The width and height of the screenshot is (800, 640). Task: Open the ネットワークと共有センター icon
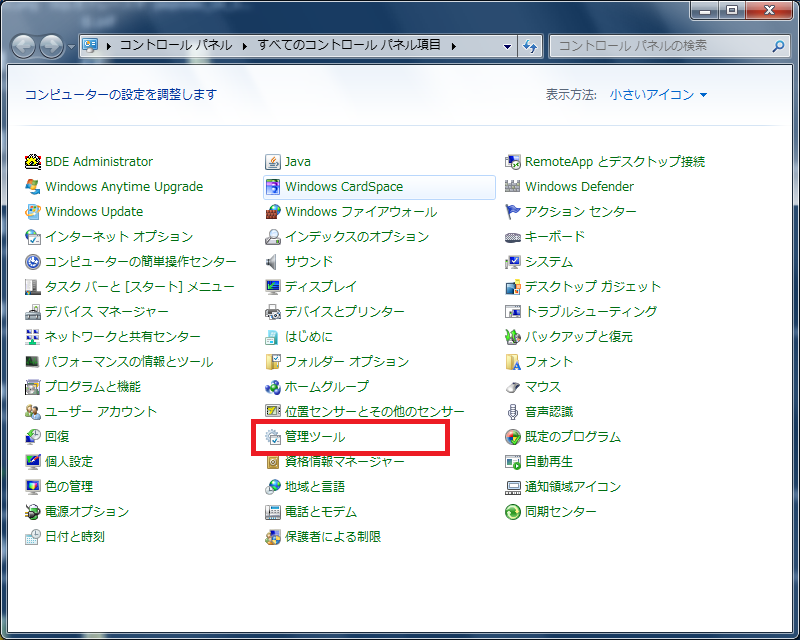pos(33,337)
